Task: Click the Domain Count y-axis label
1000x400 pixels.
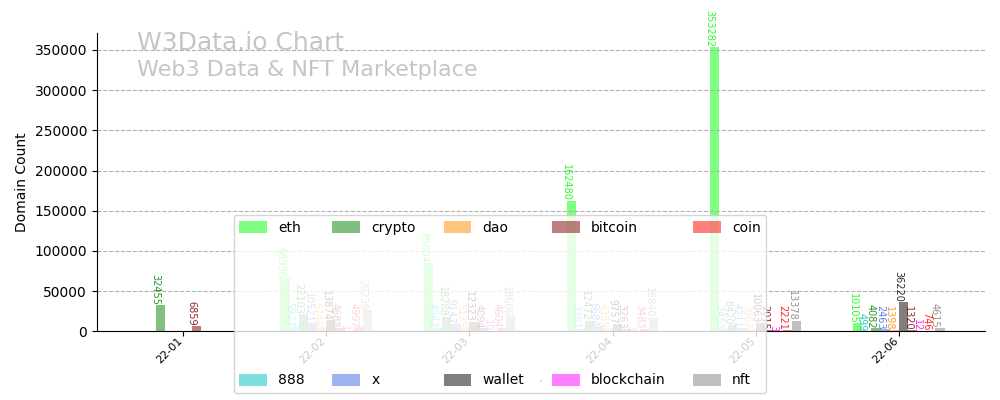Action: 21,182
